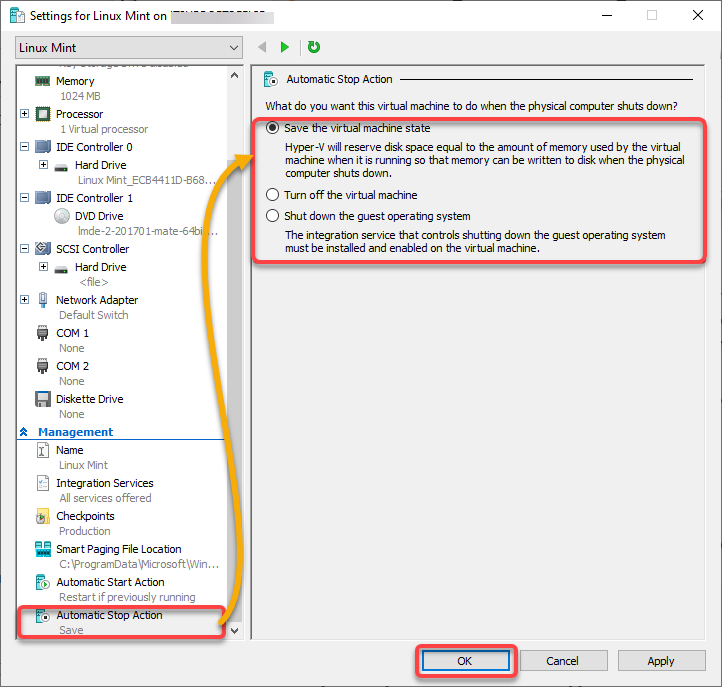
Task: Click the IDE Controller 0 icon
Action: click(x=43, y=147)
